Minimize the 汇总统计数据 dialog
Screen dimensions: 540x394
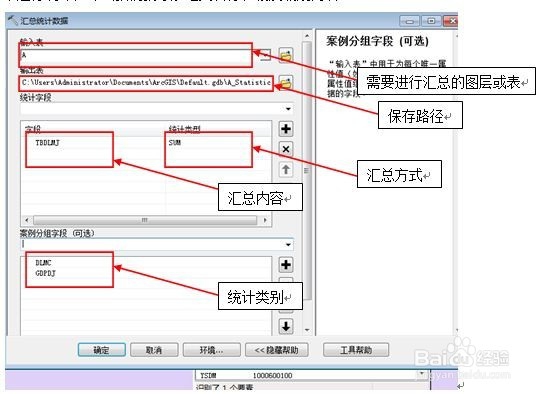click(x=409, y=21)
